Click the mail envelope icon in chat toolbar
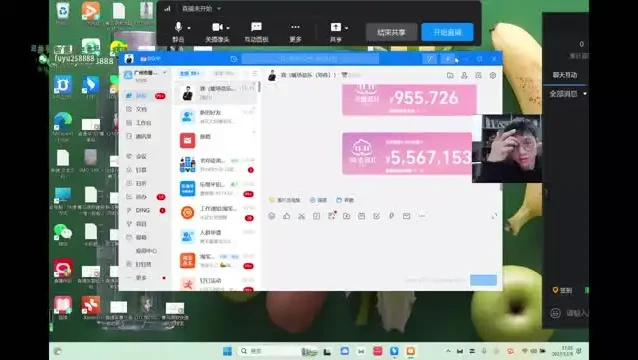Image resolution: width=638 pixels, height=360 pixels. click(406, 216)
